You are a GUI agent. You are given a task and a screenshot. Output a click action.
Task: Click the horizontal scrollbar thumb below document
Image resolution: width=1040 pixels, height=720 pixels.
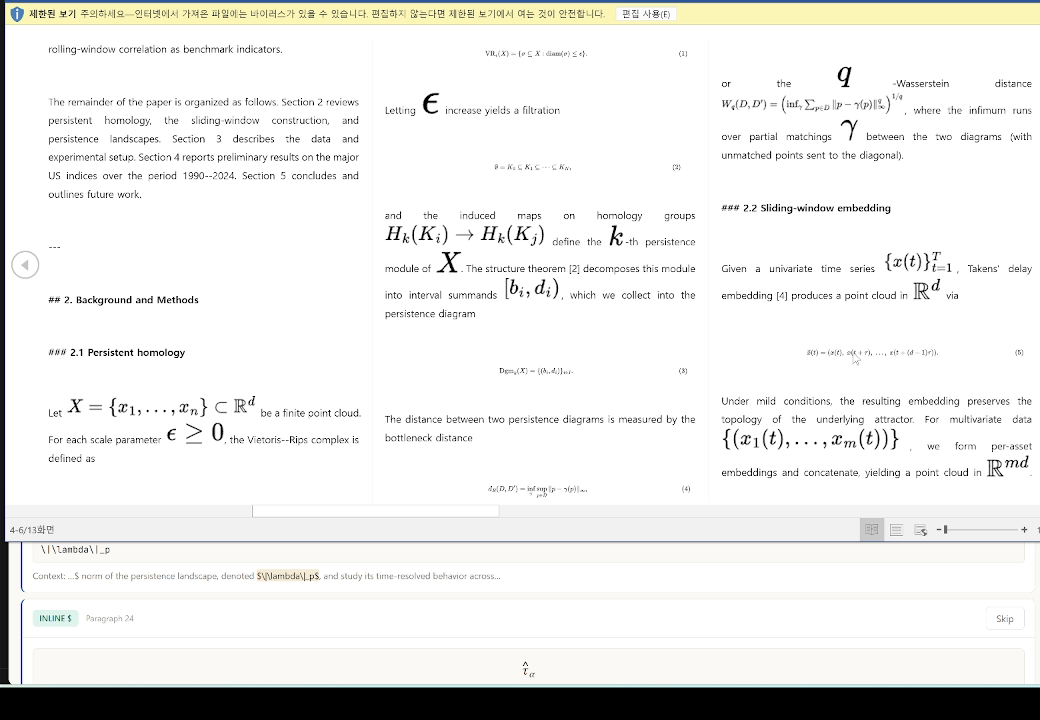(x=375, y=511)
